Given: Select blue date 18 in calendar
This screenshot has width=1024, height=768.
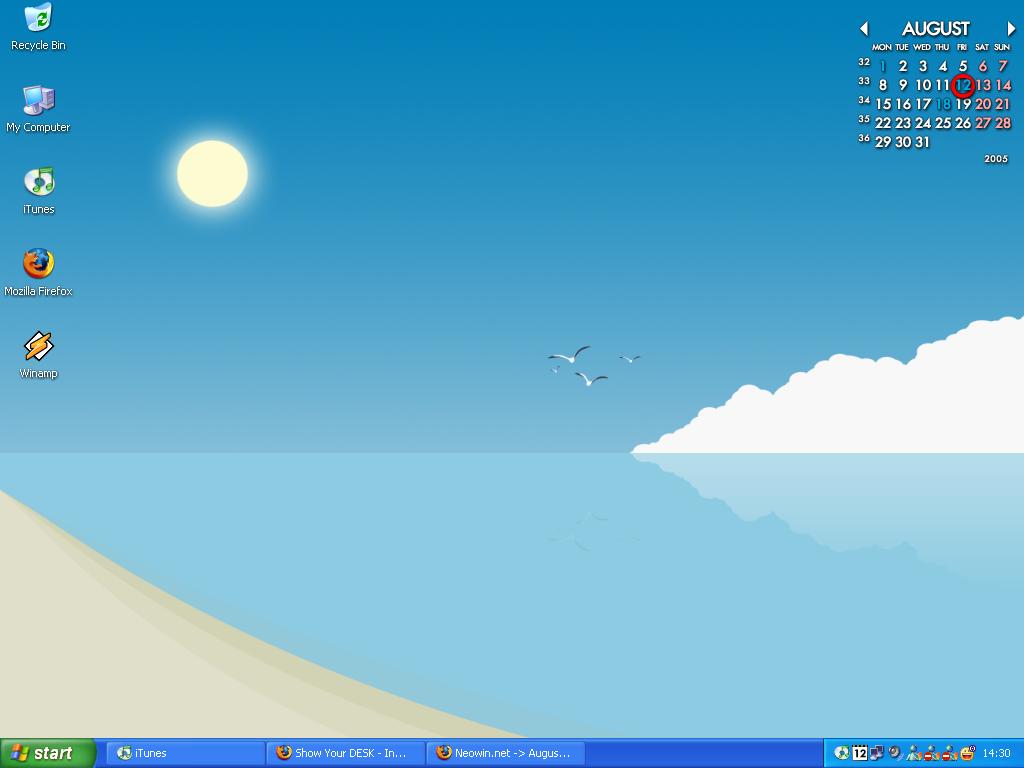Looking at the screenshot, I should tap(943, 104).
